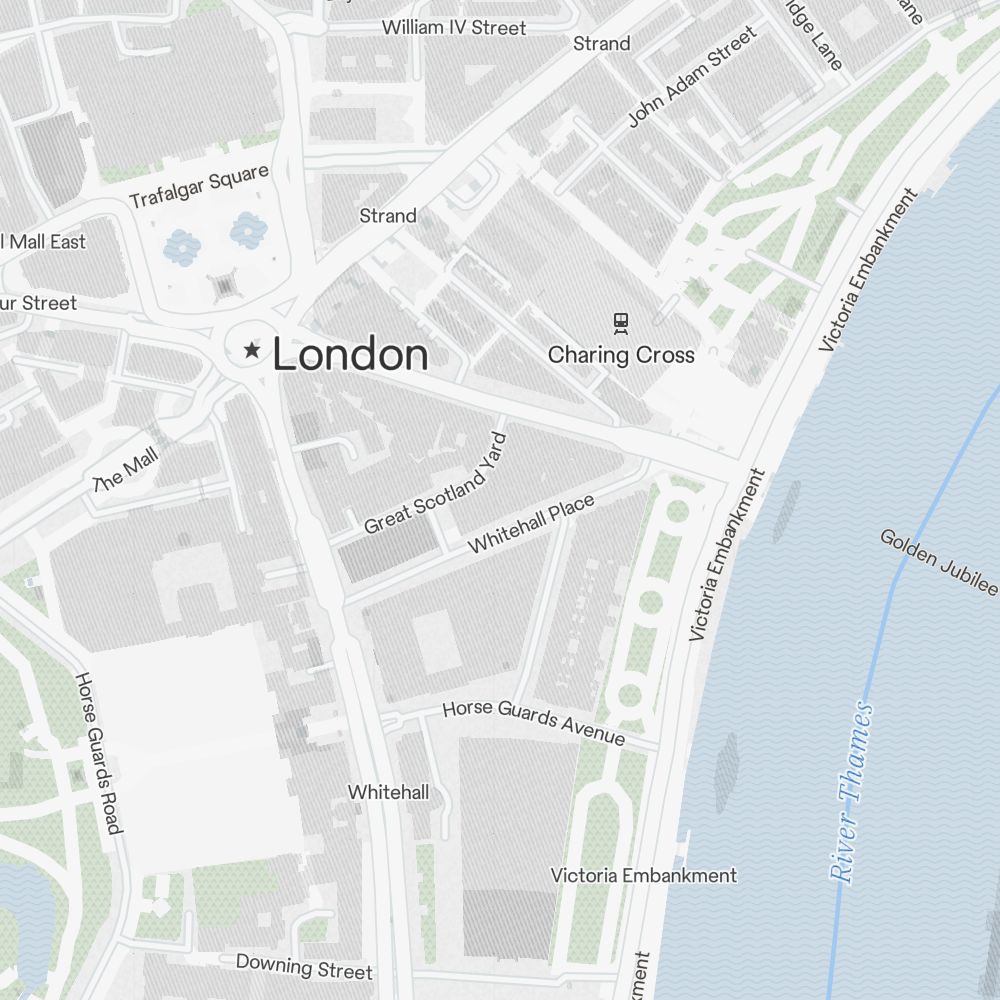The image size is (1000, 1000).
Task: Click the London capital star marker
Action: (x=252, y=349)
